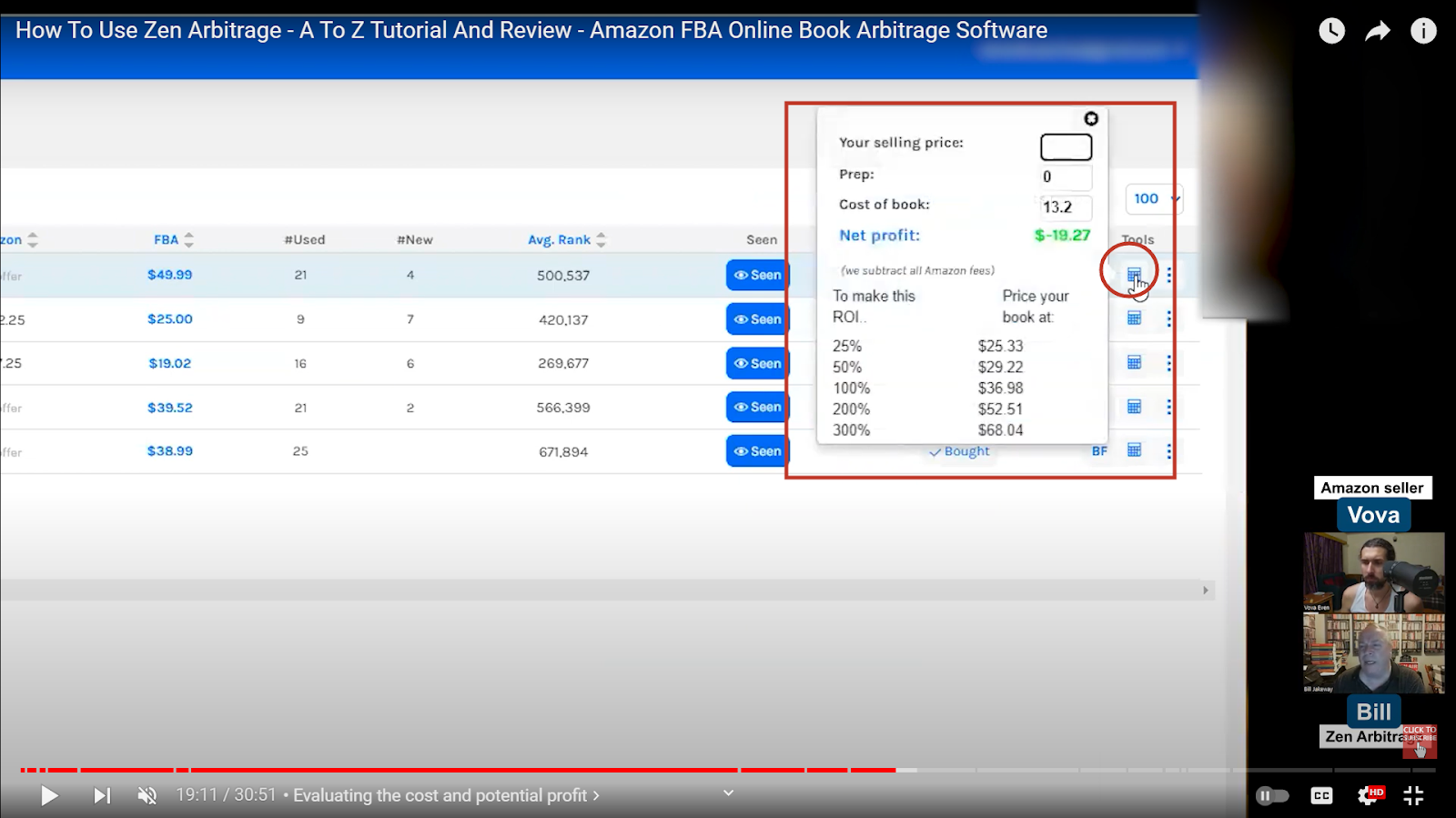Toggle closed captions
The image size is (1456, 818).
[1321, 796]
